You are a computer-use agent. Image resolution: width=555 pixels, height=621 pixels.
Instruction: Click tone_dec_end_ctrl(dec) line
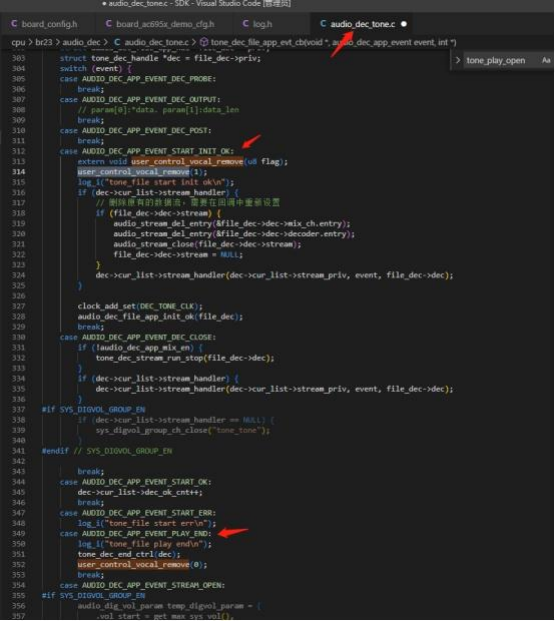[x=129, y=554]
